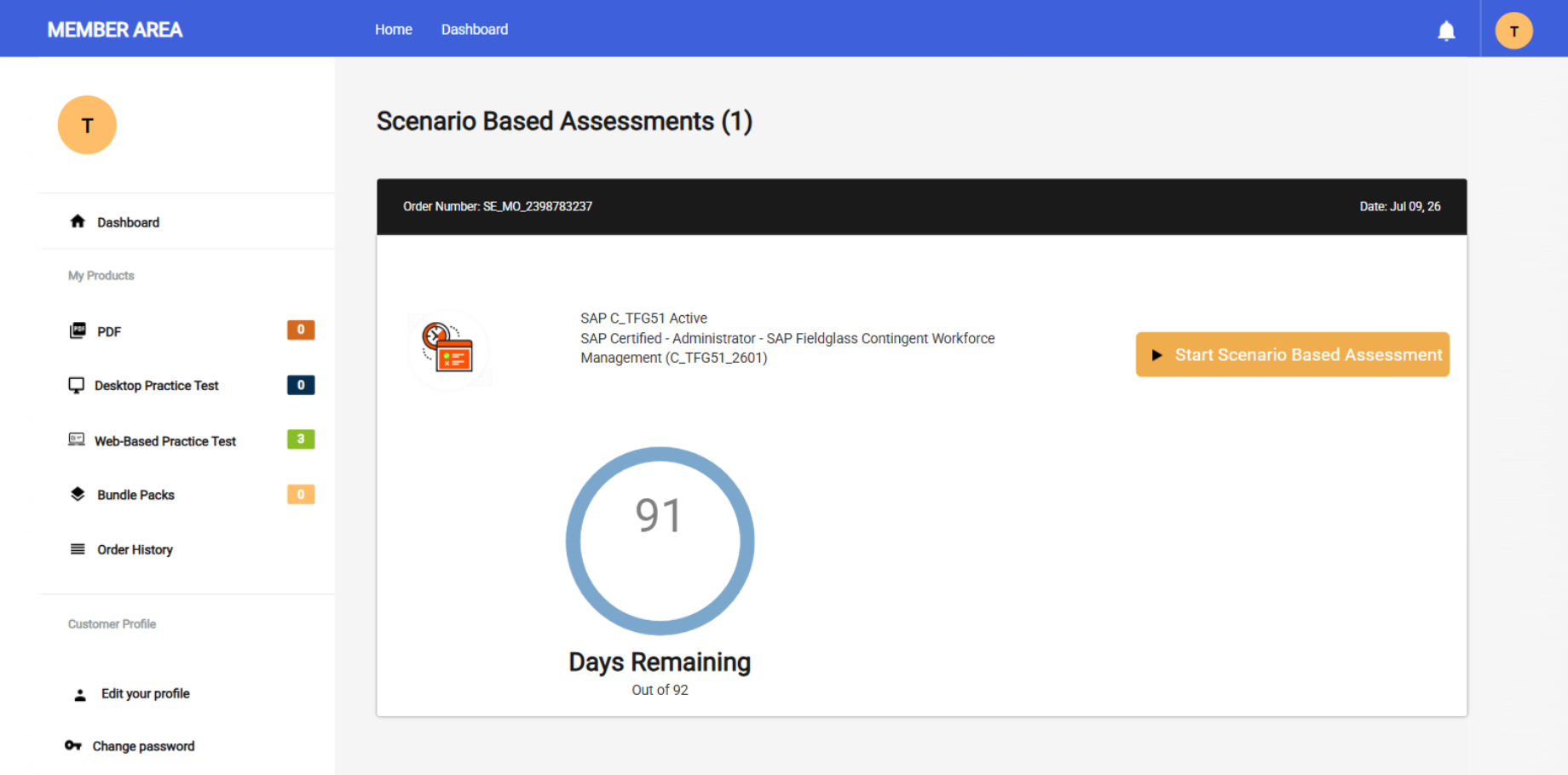Click the Desktop Practice Test monitor icon
The height and width of the screenshot is (775, 1568).
coord(77,385)
